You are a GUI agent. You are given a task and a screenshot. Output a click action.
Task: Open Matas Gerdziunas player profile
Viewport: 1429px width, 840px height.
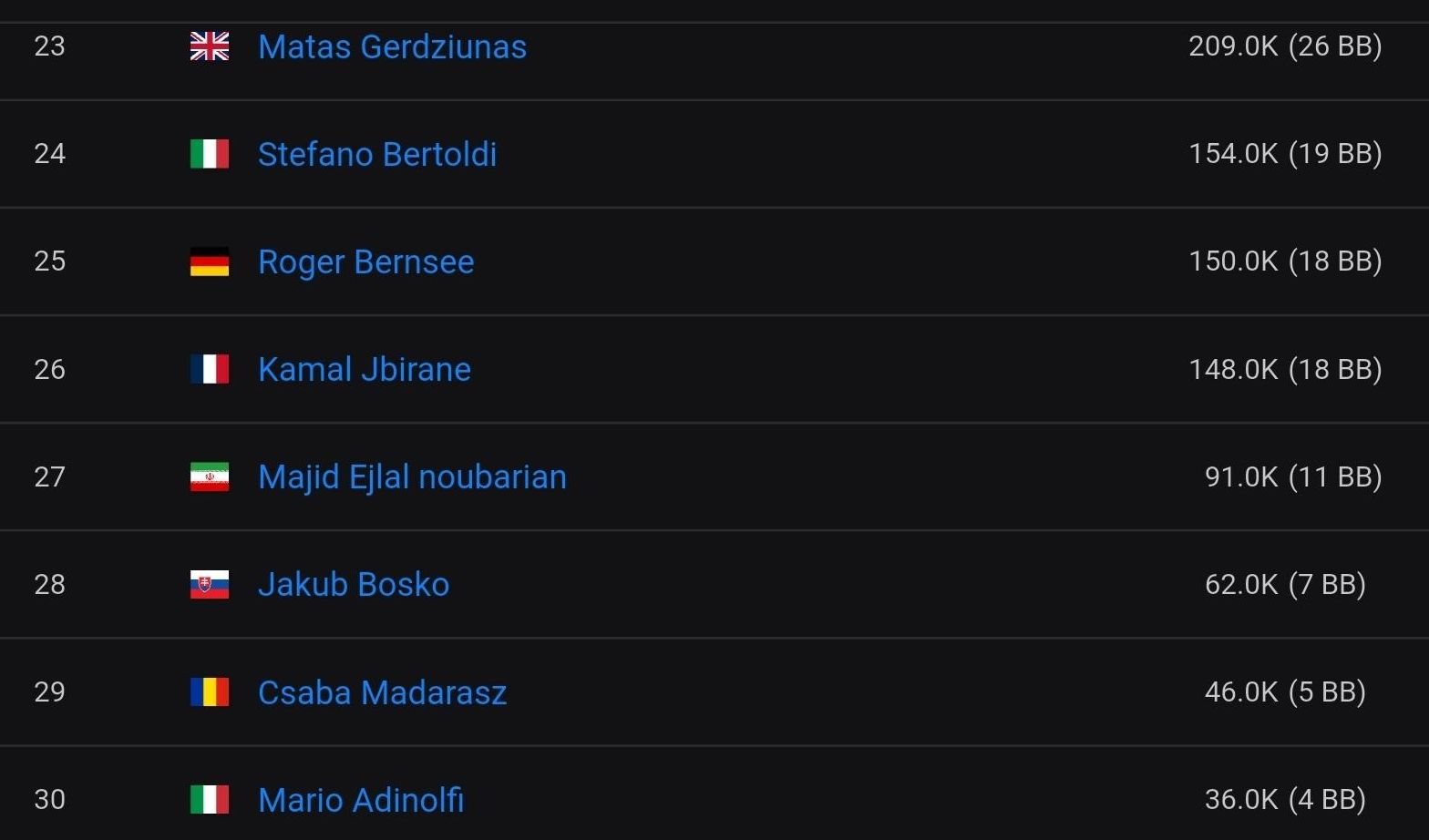coord(392,46)
